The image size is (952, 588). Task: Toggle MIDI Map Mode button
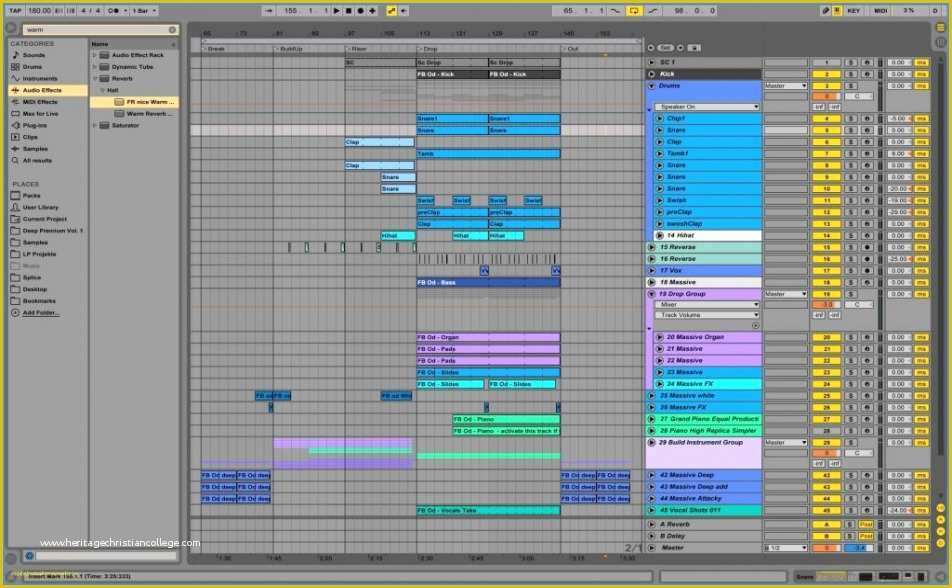point(880,10)
